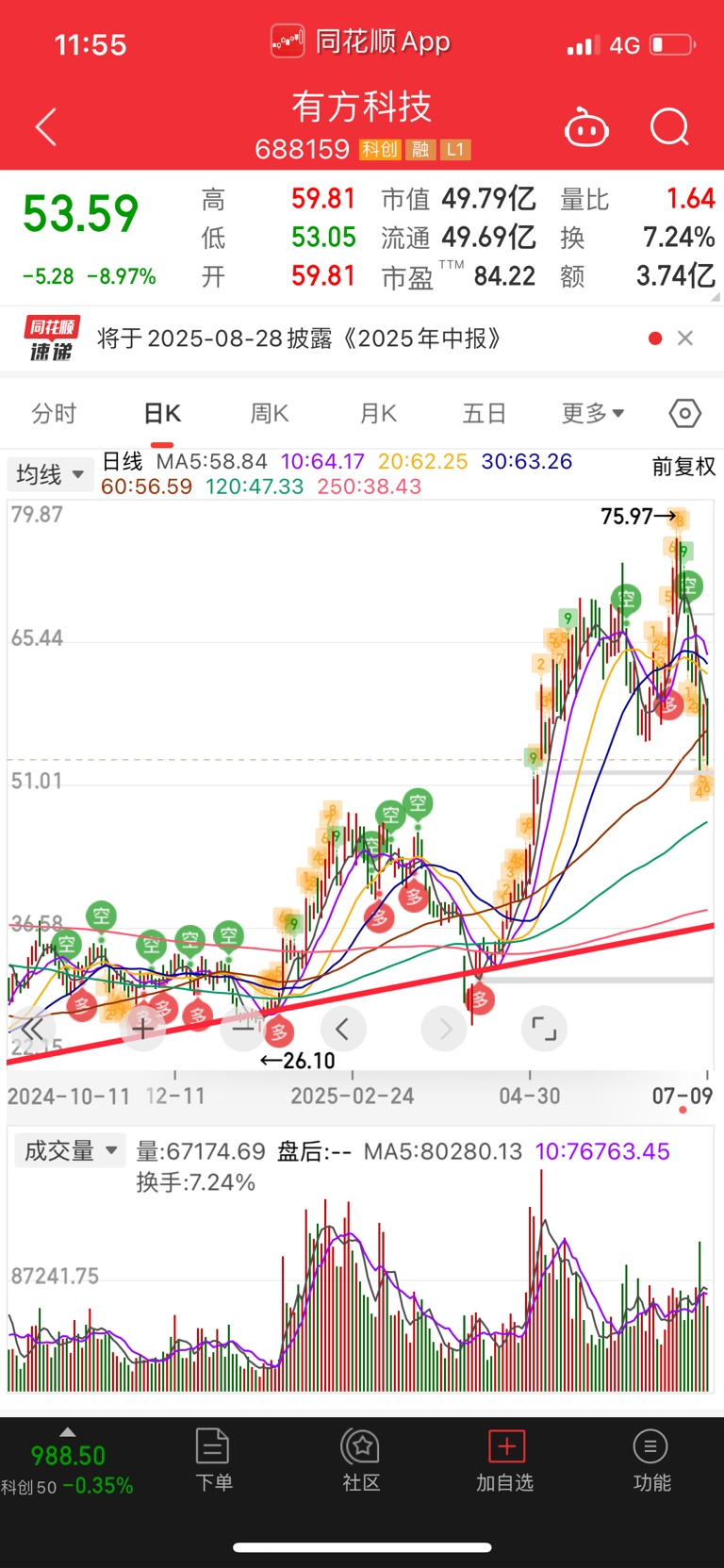This screenshot has height=1568, width=724.
Task: Tap the 市值 49.79亿 value
Action: pyautogui.click(x=458, y=199)
